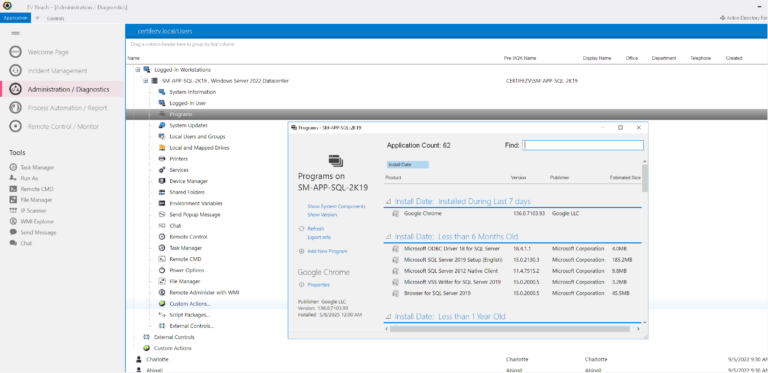Click the programs list vertical scrollbar
This screenshot has height=373, width=768.
645,178
